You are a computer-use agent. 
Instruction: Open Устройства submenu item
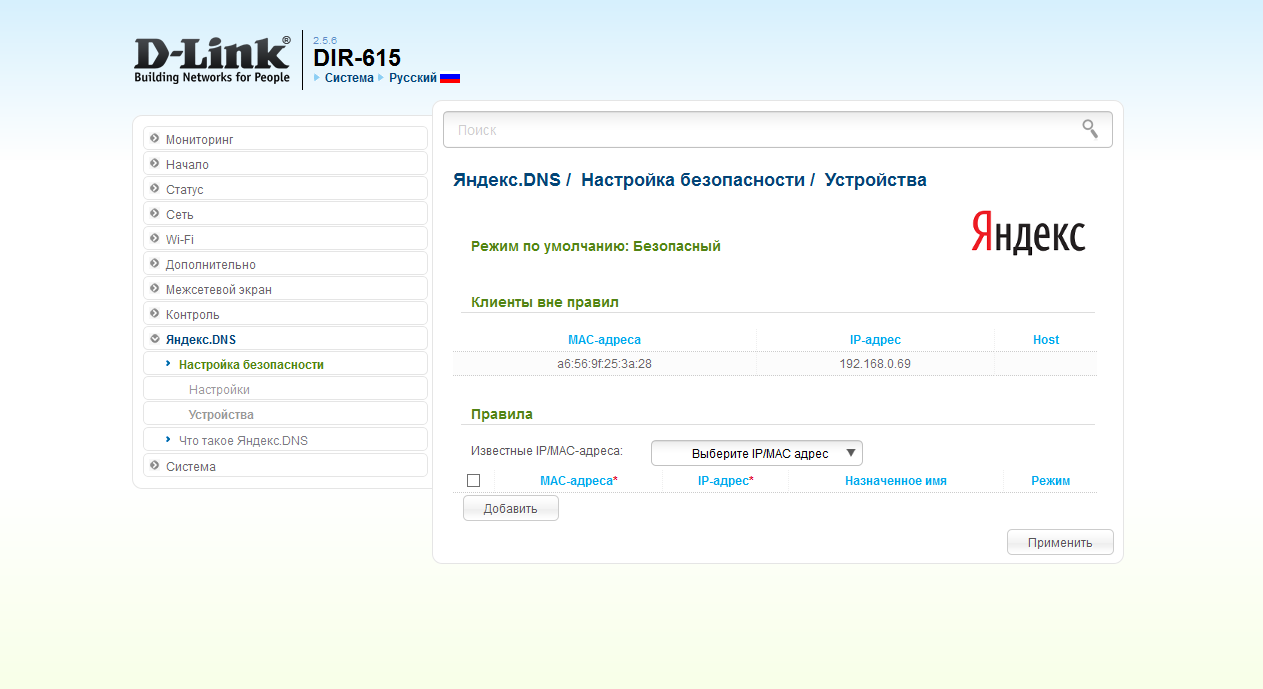286,414
